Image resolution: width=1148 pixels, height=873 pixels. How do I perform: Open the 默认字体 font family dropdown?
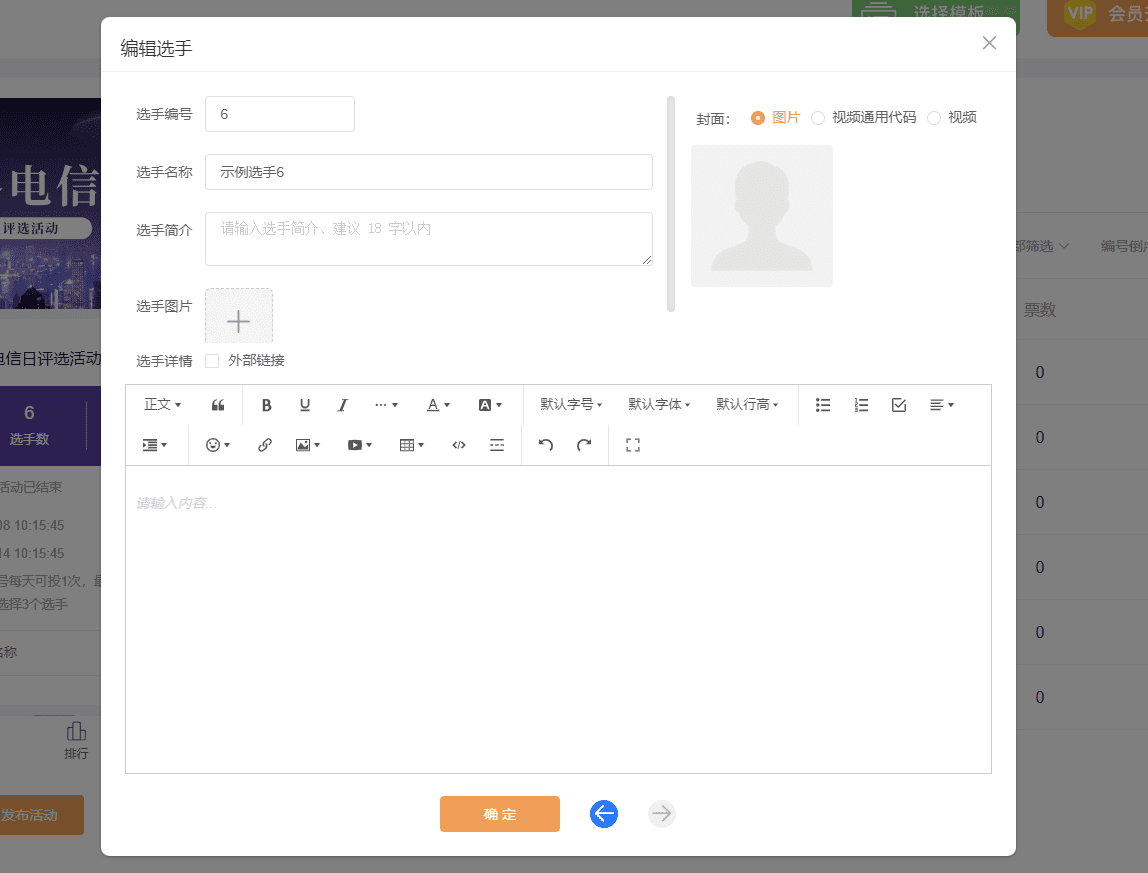point(659,404)
